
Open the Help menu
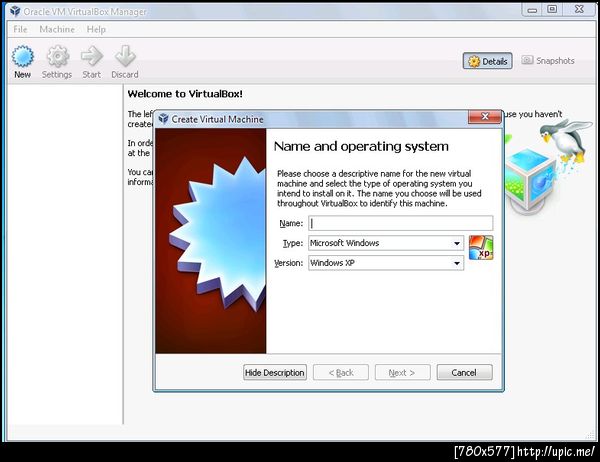[96, 29]
